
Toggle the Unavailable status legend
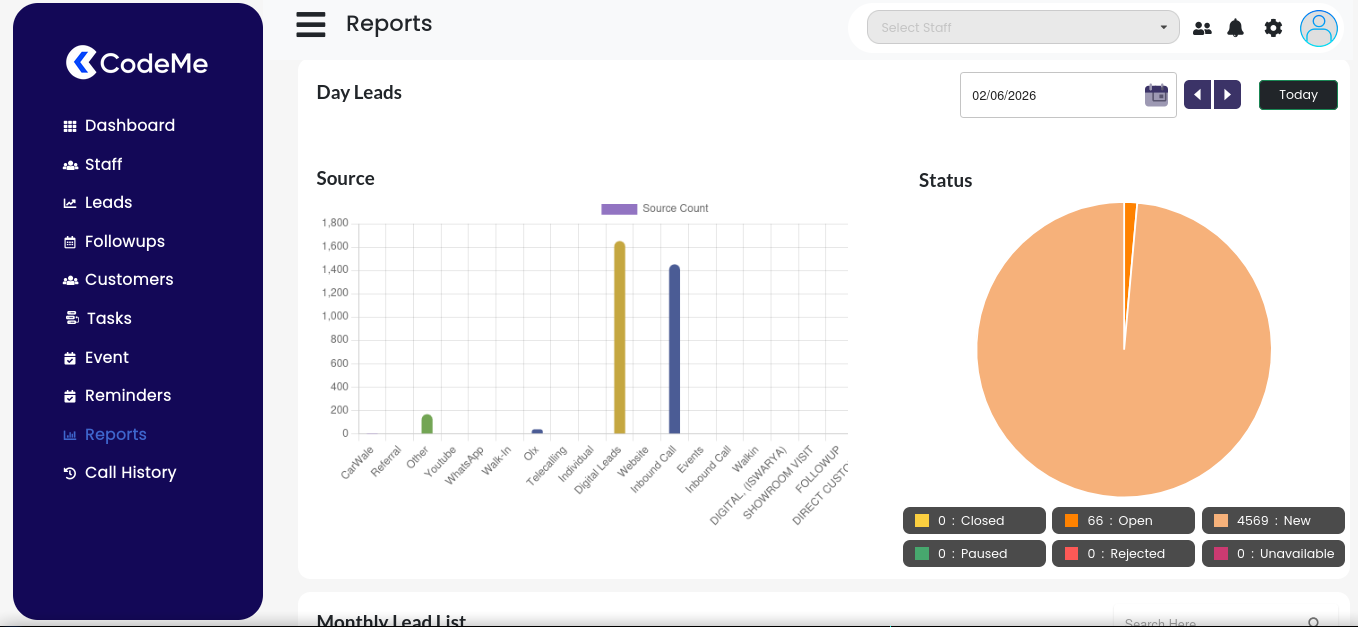coord(1273,553)
